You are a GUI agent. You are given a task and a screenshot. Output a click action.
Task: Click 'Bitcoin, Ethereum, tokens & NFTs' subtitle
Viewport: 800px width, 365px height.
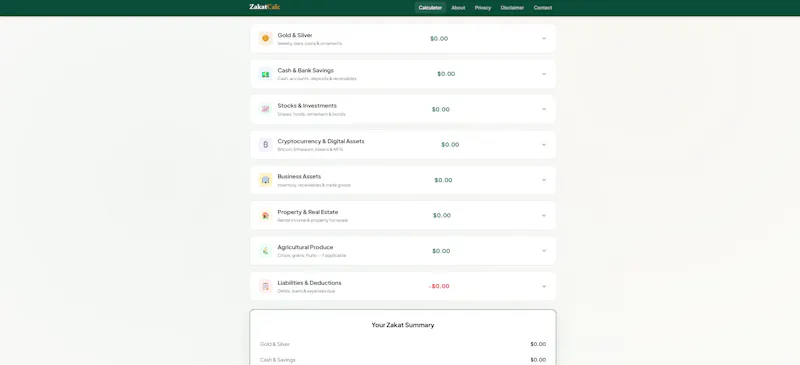[x=310, y=150]
